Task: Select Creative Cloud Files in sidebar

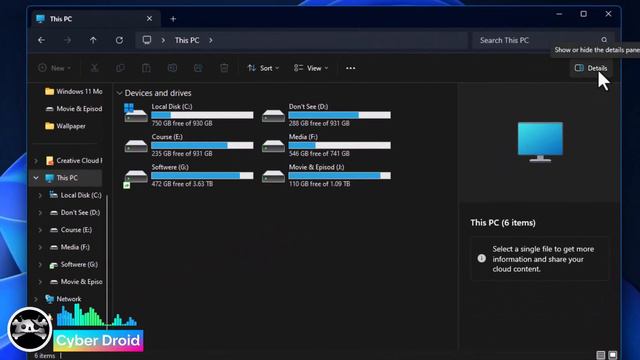Action: 73,161
